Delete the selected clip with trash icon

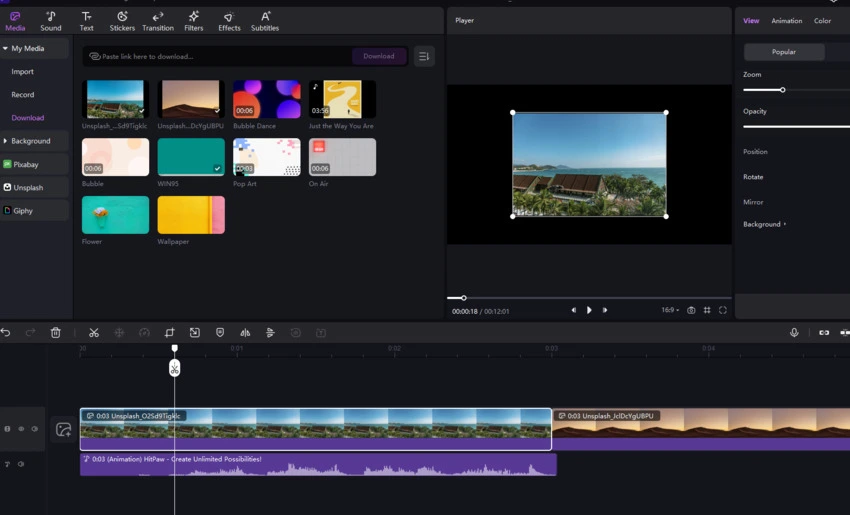56,333
